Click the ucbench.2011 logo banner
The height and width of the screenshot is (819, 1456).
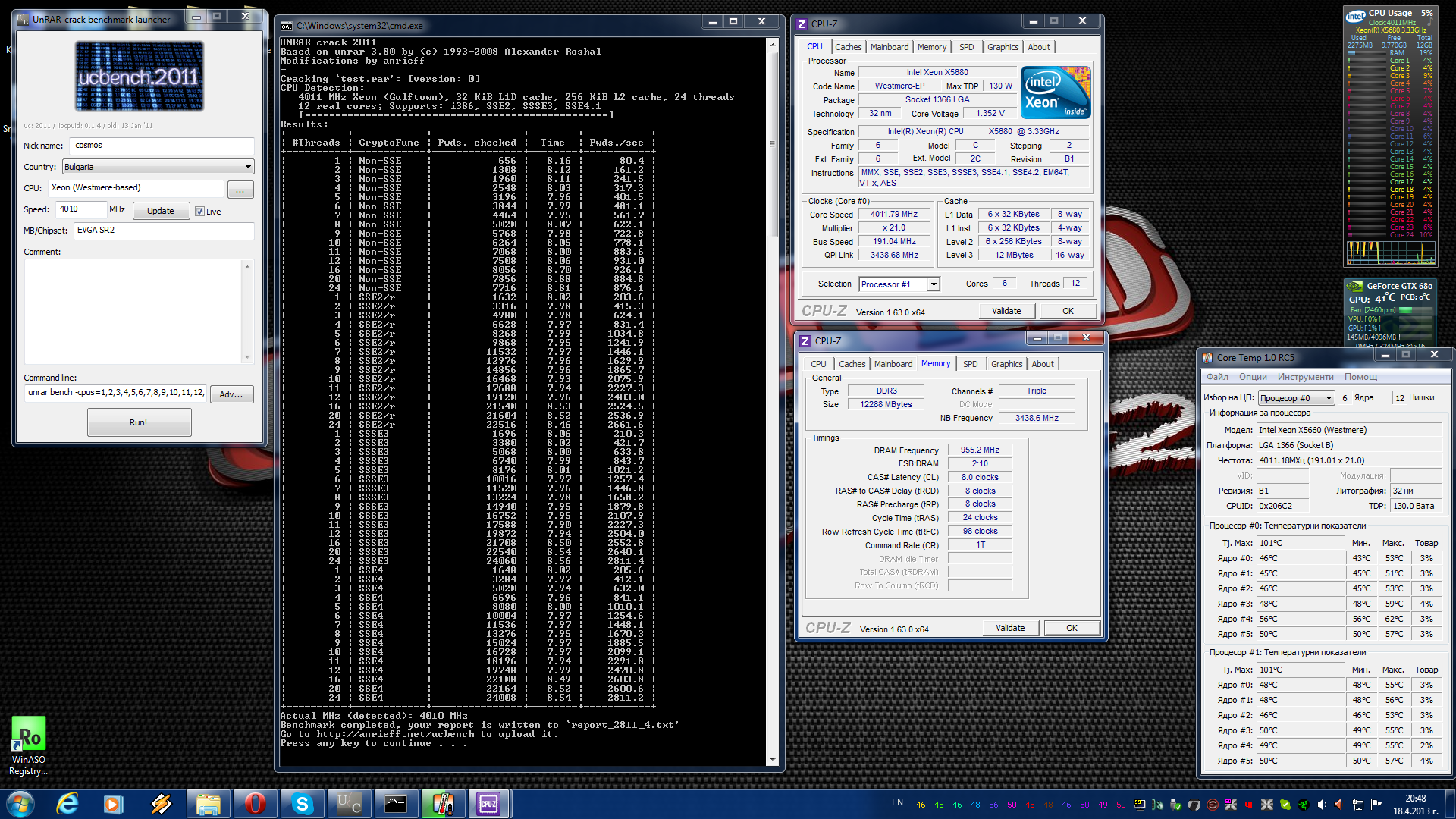pos(139,77)
